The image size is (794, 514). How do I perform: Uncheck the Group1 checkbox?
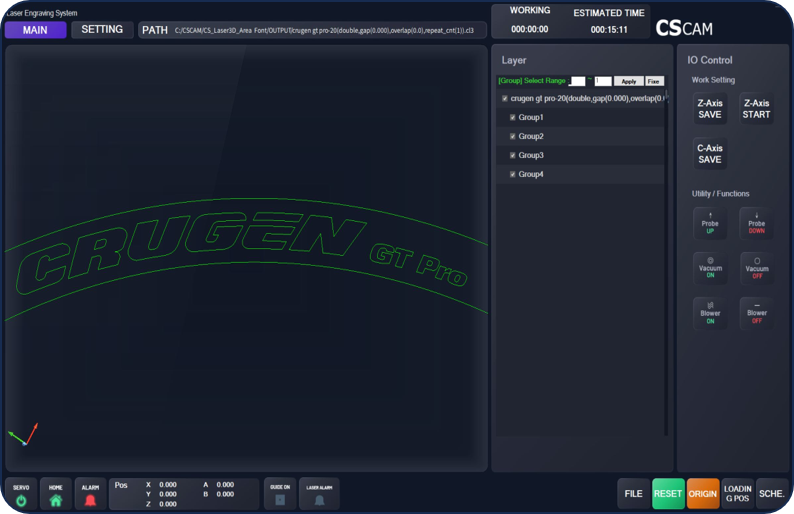[x=512, y=117]
